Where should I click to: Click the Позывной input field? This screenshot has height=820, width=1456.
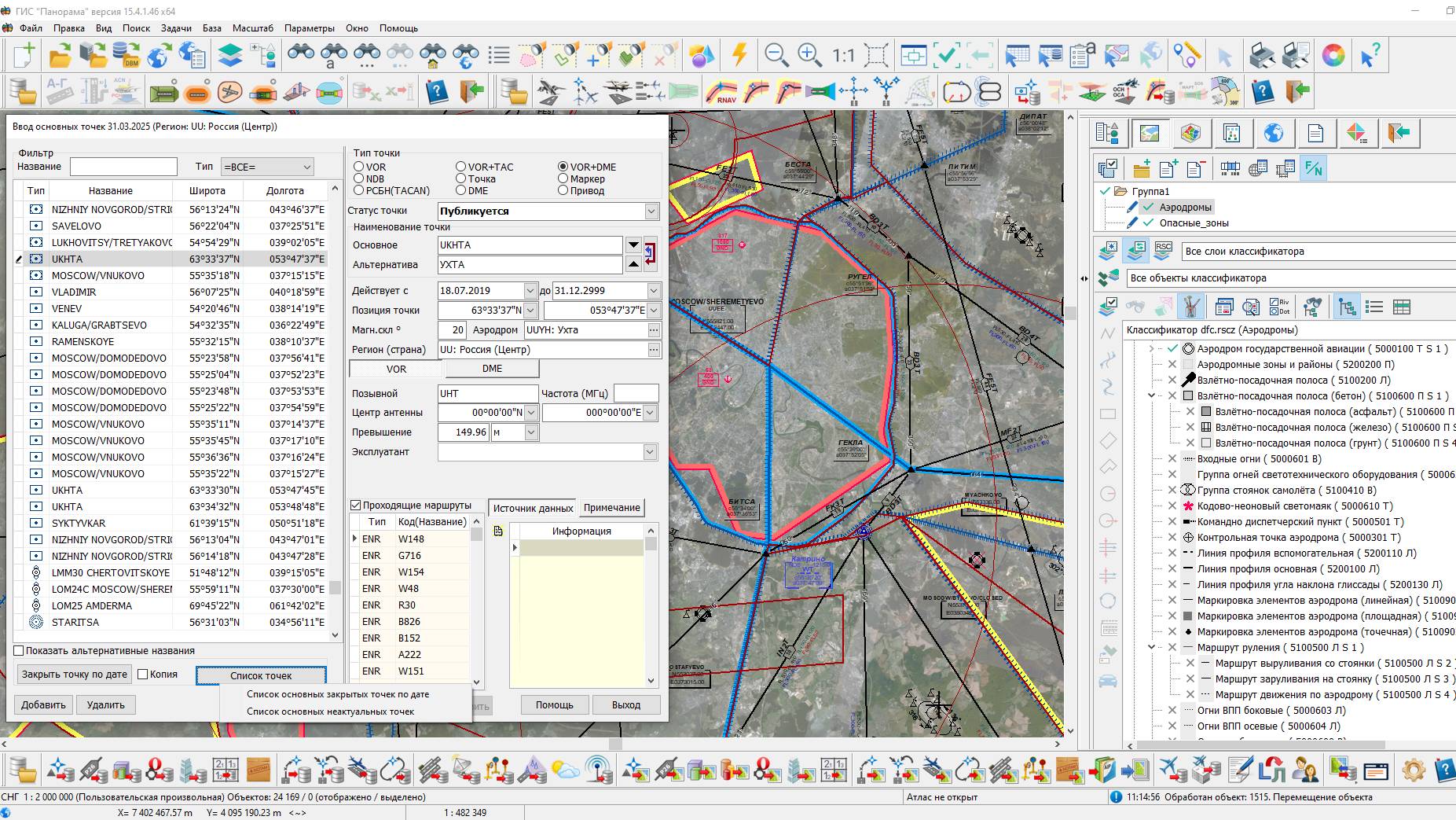pyautogui.click(x=487, y=393)
